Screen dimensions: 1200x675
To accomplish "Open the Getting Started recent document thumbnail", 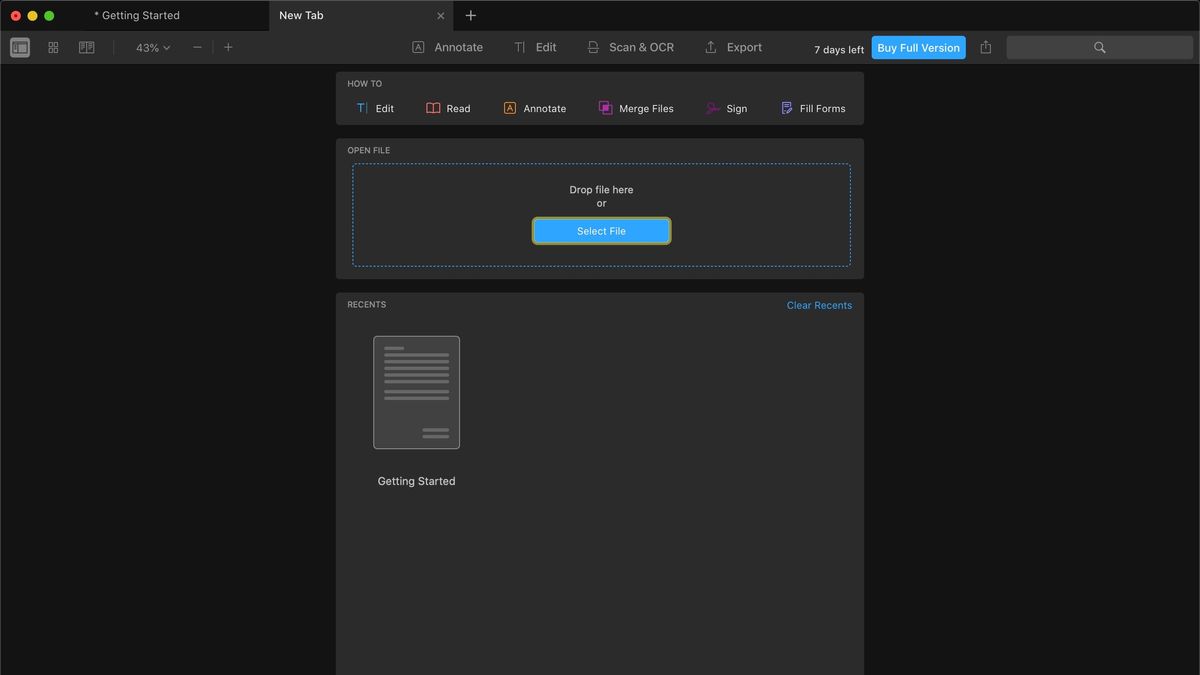I will (416, 391).
